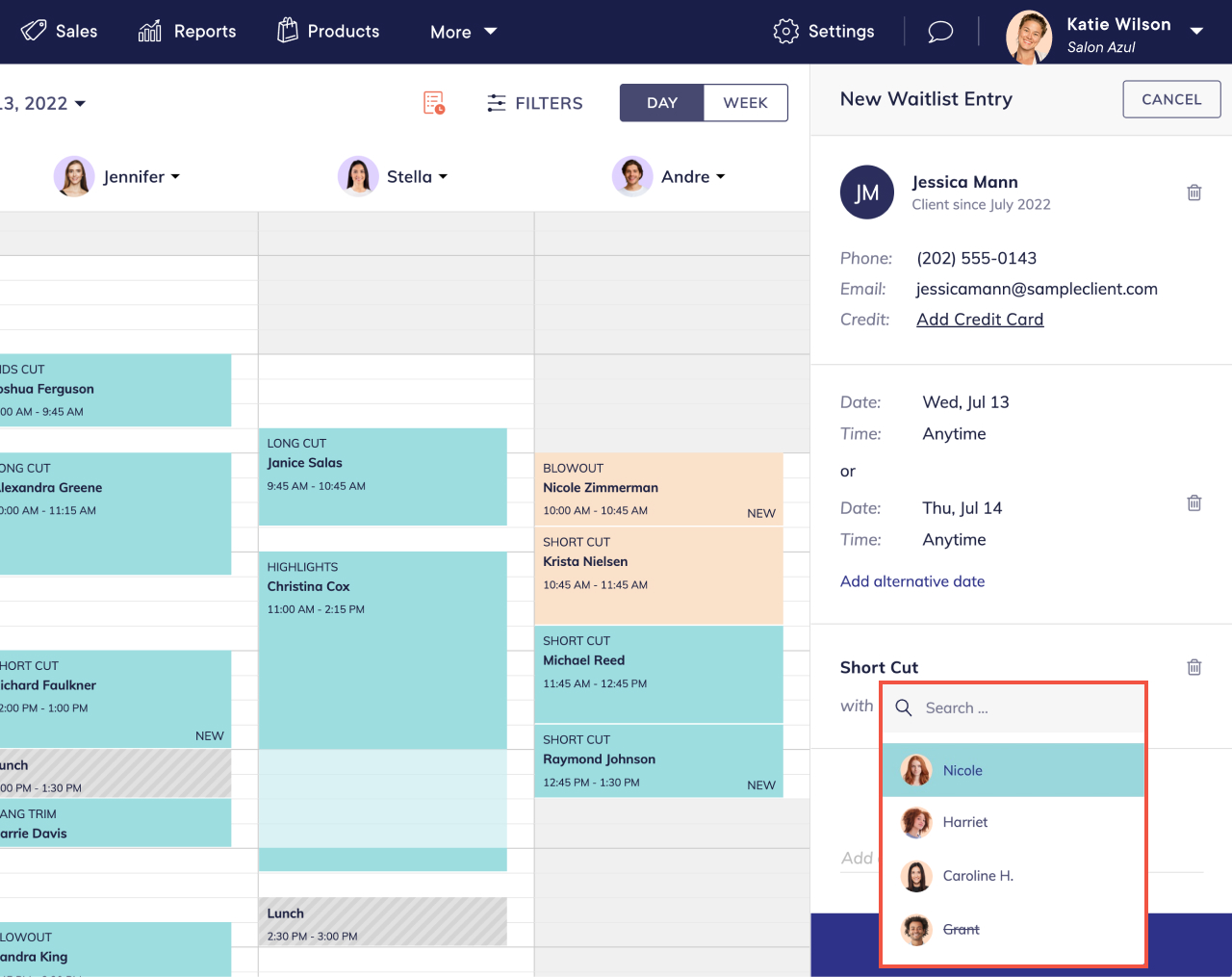Viewport: 1232px width, 977px height.
Task: Cancel the new waitlist entry
Action: click(1171, 98)
